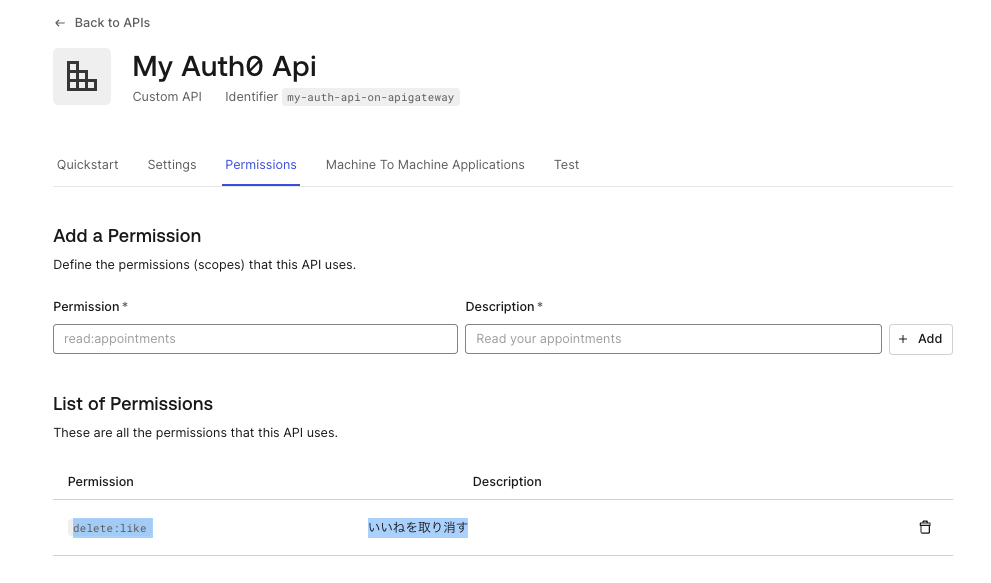Switch to the Quickstart tab
Image resolution: width=991 pixels, height=583 pixels.
click(87, 164)
